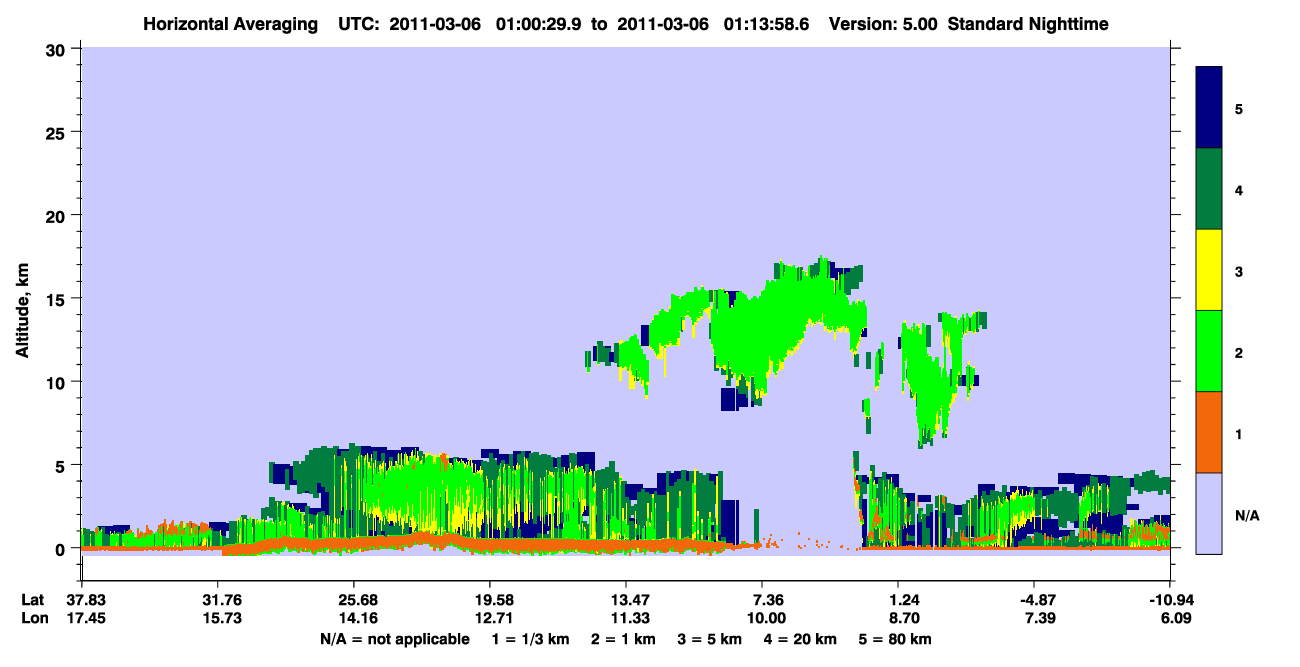Click the y-axis tick label 30
This screenshot has height=667, width=1300.
tap(57, 49)
